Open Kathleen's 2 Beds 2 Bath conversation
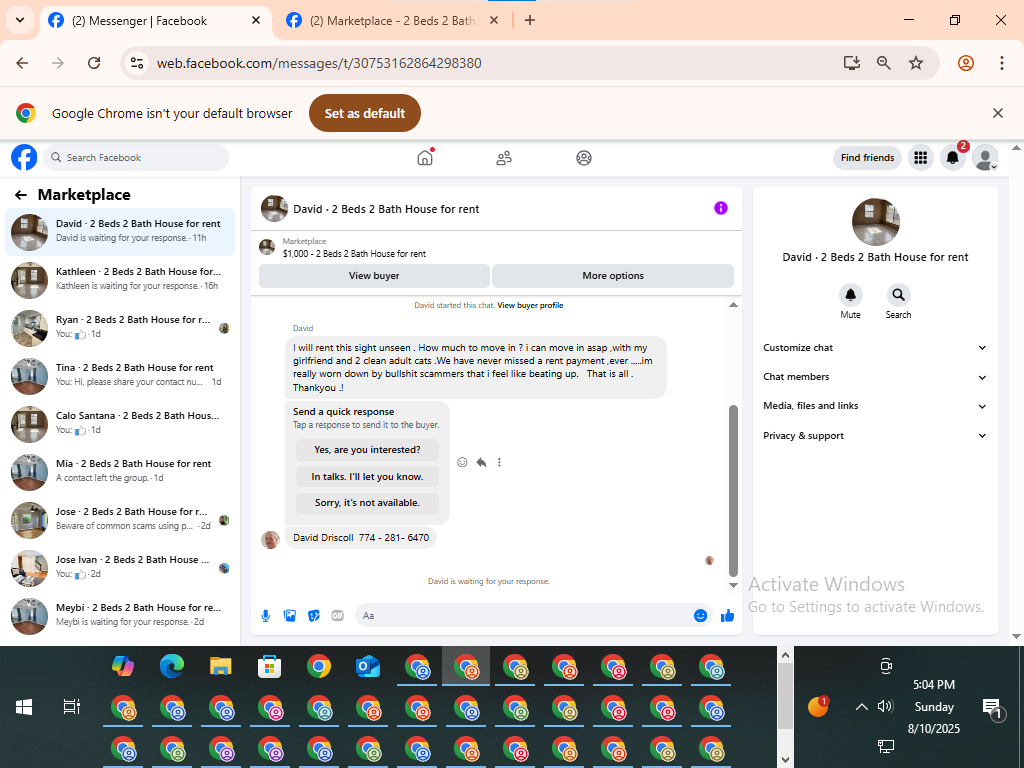1024x768 pixels. pyautogui.click(x=120, y=280)
